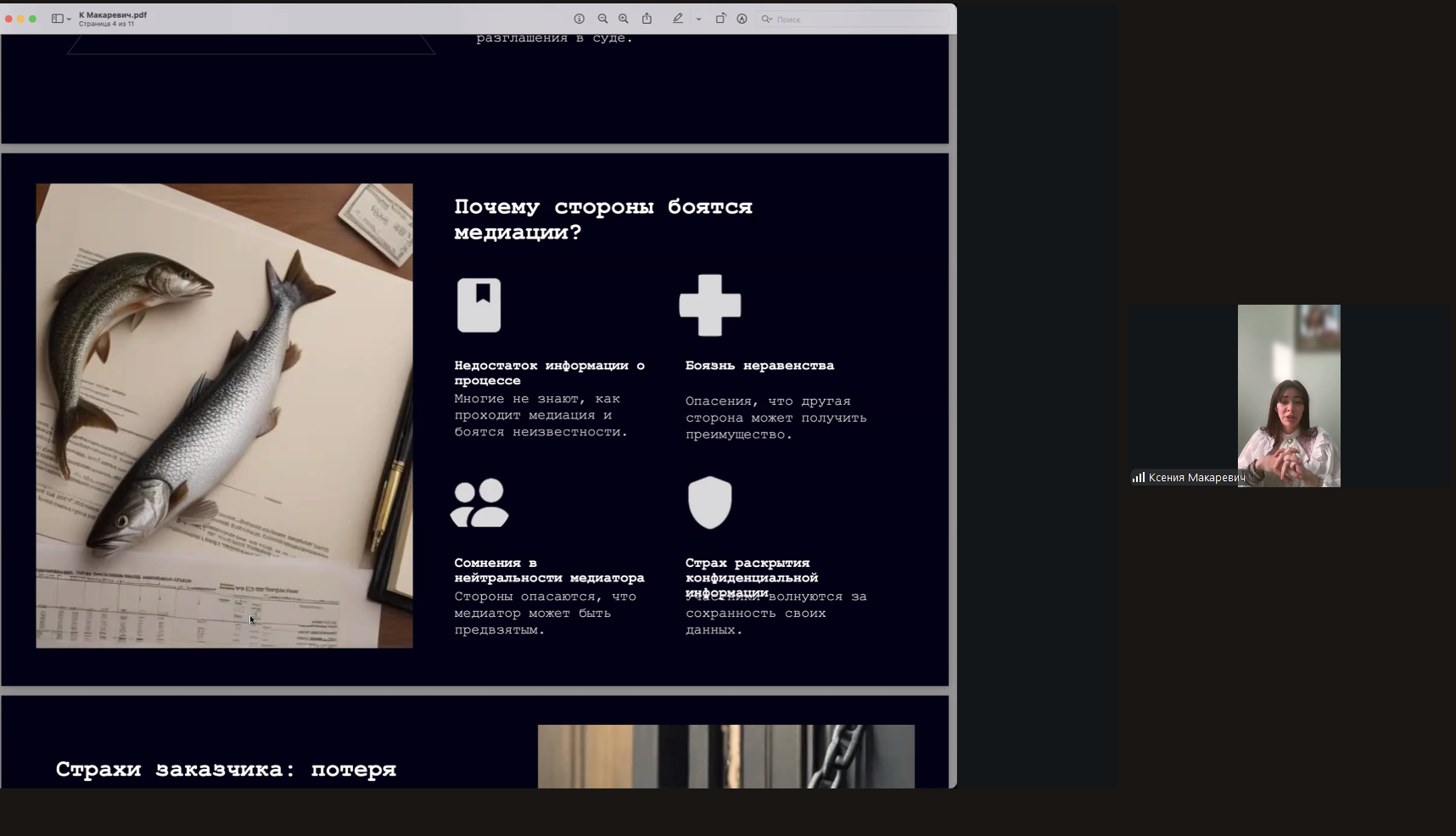Zoom out of the PDF page
Screen dimensions: 1456x836
[x=602, y=19]
